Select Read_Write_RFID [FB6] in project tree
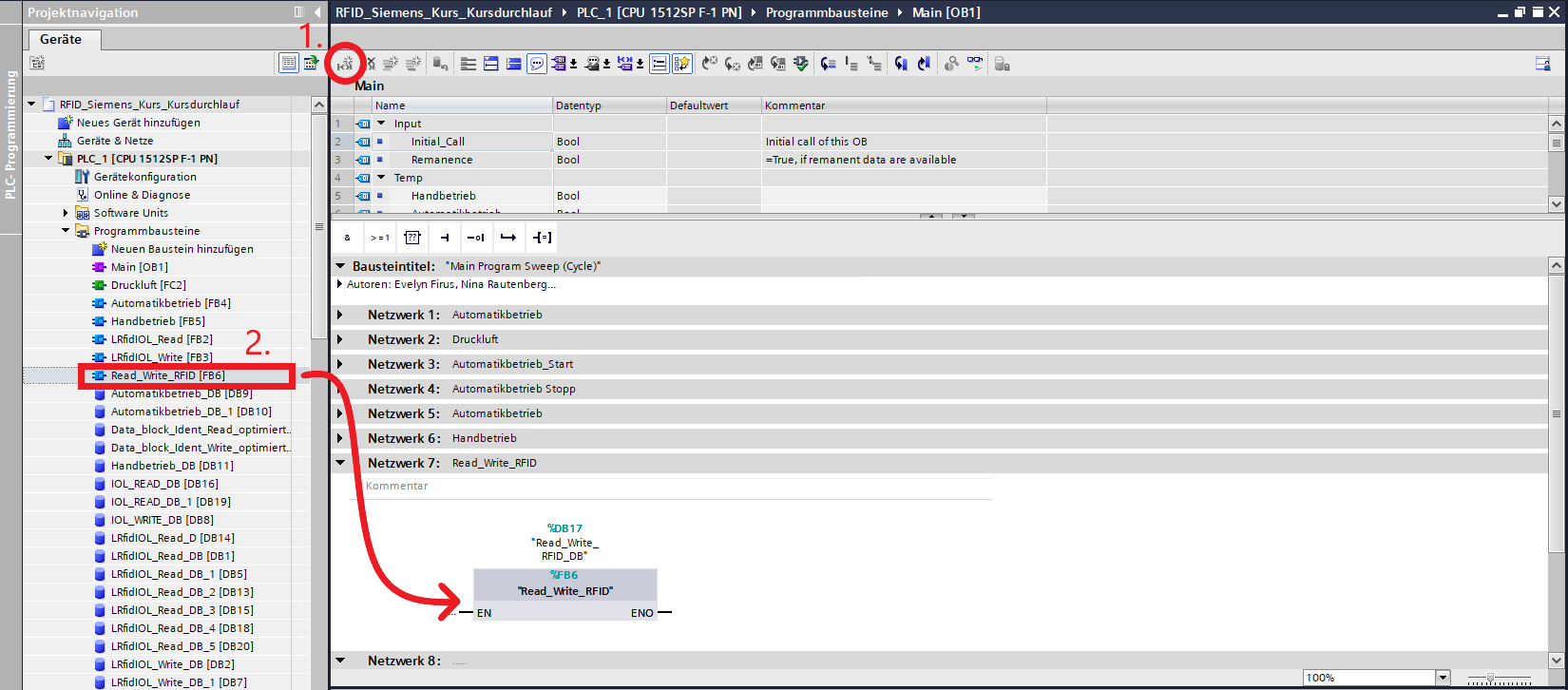This screenshot has width=1568, height=690. point(167,375)
